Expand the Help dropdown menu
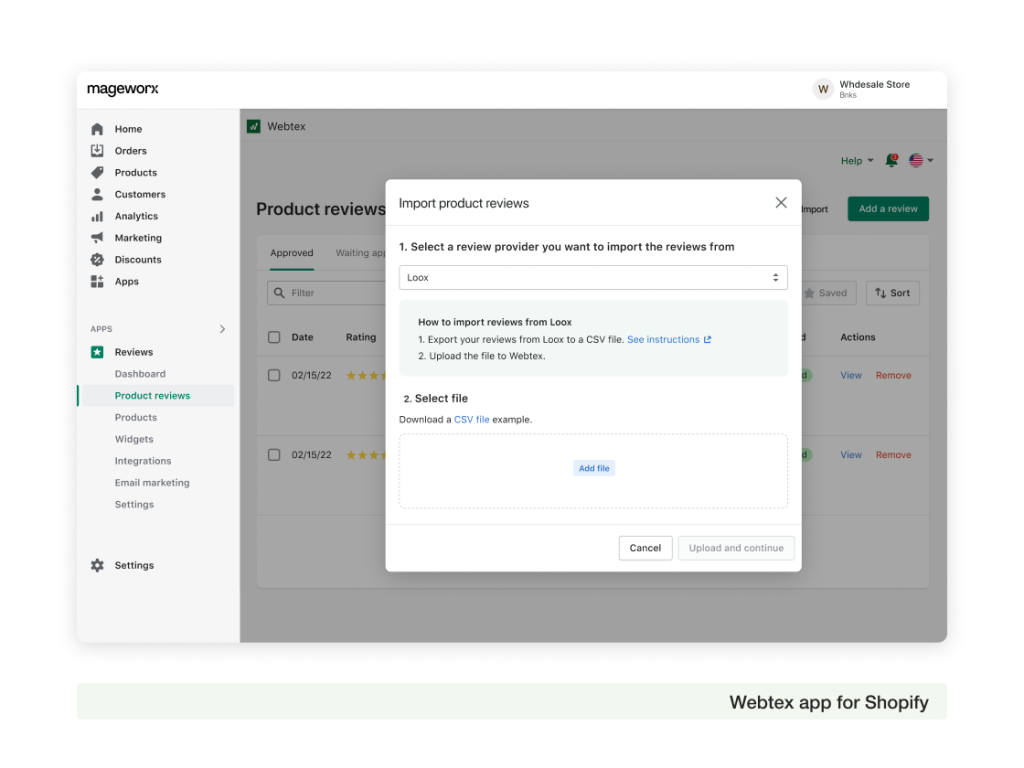Screen dimensions: 1024x768 tap(857, 161)
